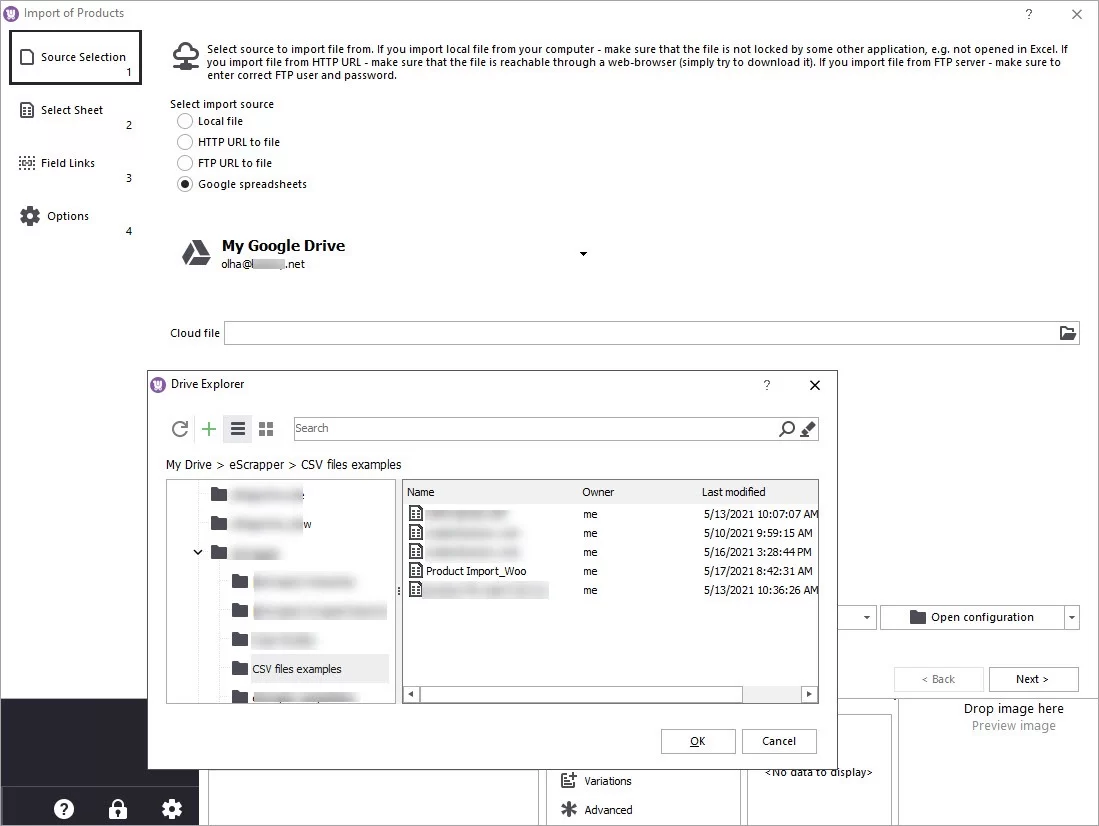Open the dropdown arrow beside Open configuration
The width and height of the screenshot is (1099, 826).
[x=1072, y=618]
